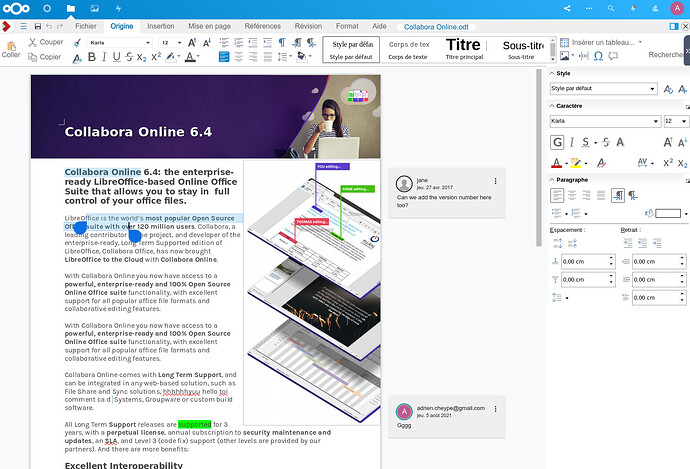690x469 pixels.
Task: Toggle center alignment in the ribbon
Action: [x=239, y=57]
